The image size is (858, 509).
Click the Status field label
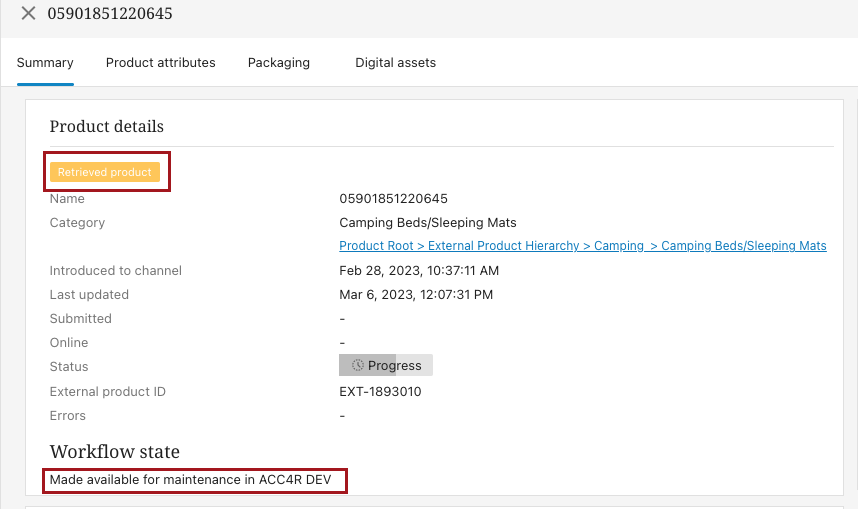point(69,367)
